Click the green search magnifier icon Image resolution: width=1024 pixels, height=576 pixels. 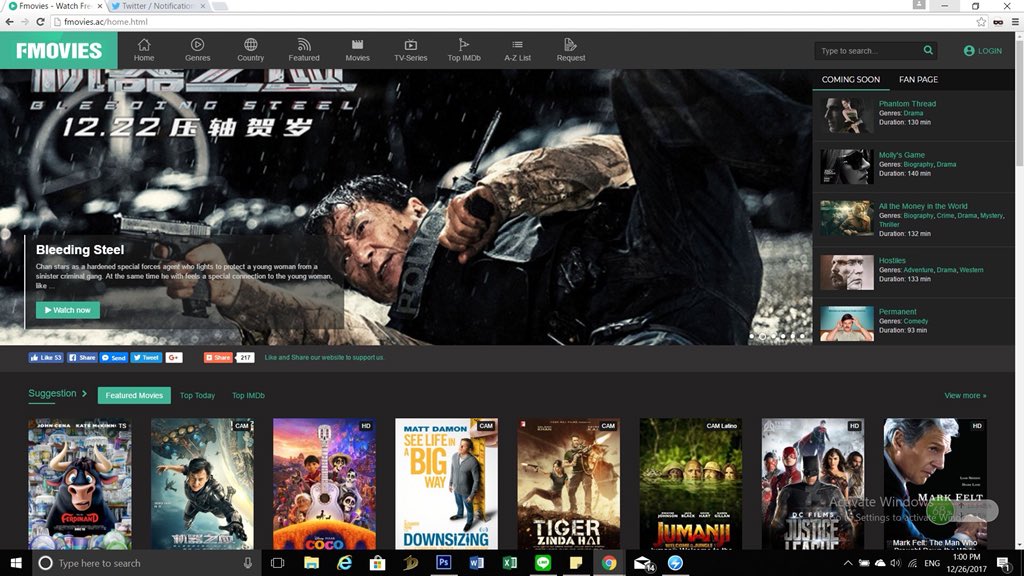tap(928, 50)
